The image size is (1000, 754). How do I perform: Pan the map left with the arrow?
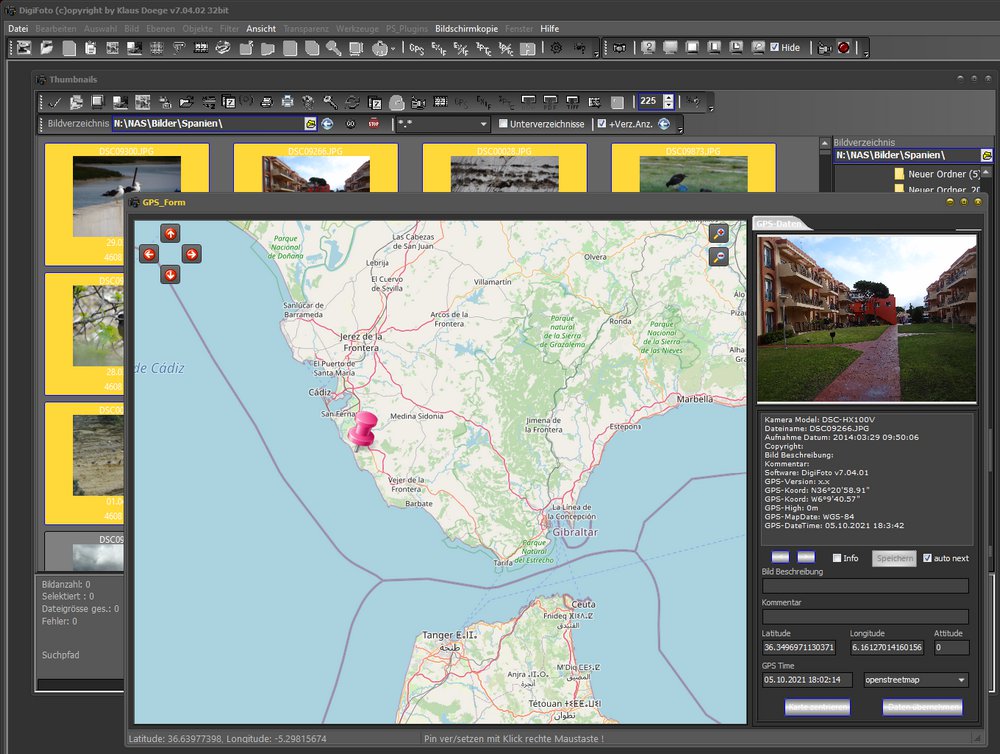(x=149, y=254)
